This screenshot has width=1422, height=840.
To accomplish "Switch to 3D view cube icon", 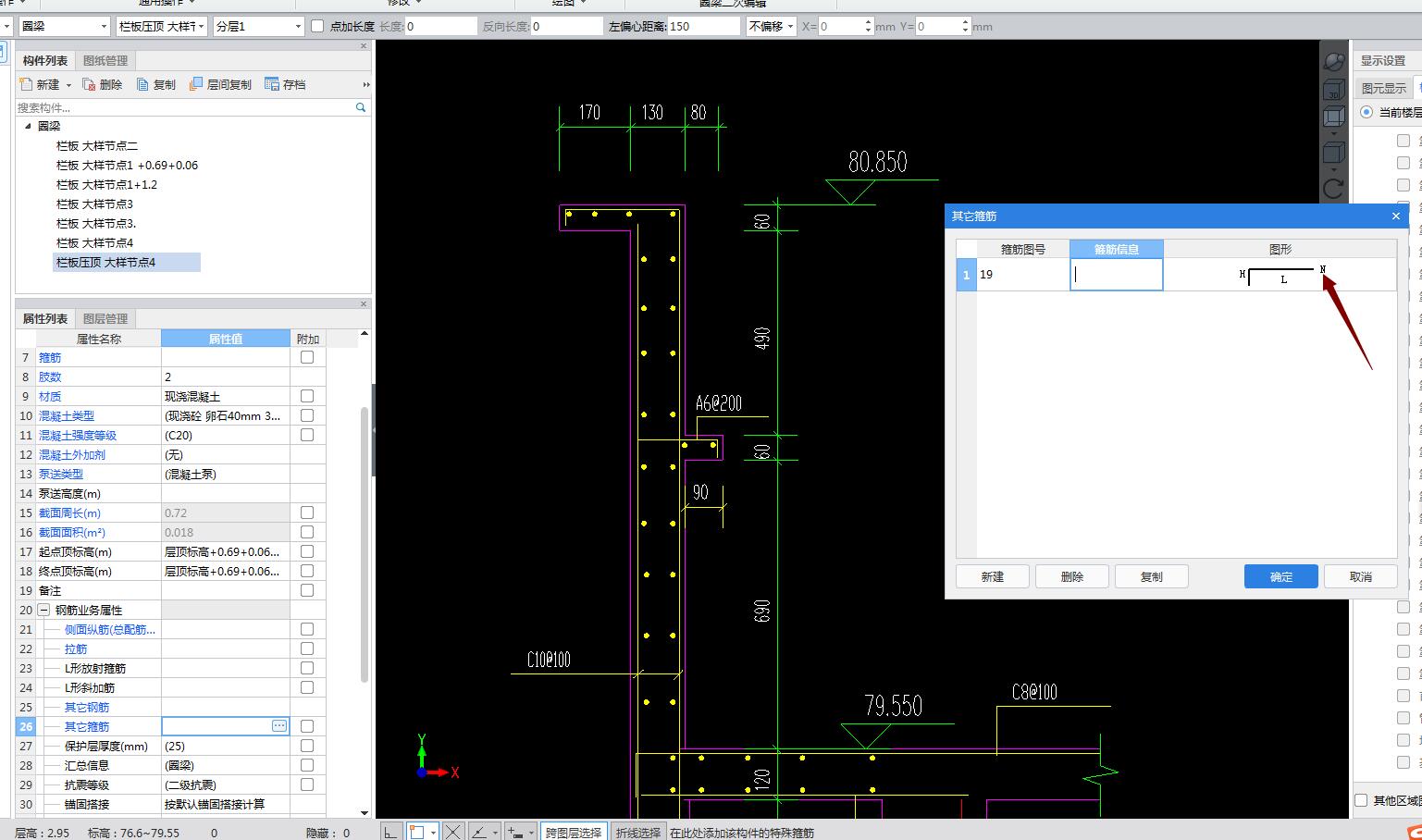I will (x=1333, y=91).
